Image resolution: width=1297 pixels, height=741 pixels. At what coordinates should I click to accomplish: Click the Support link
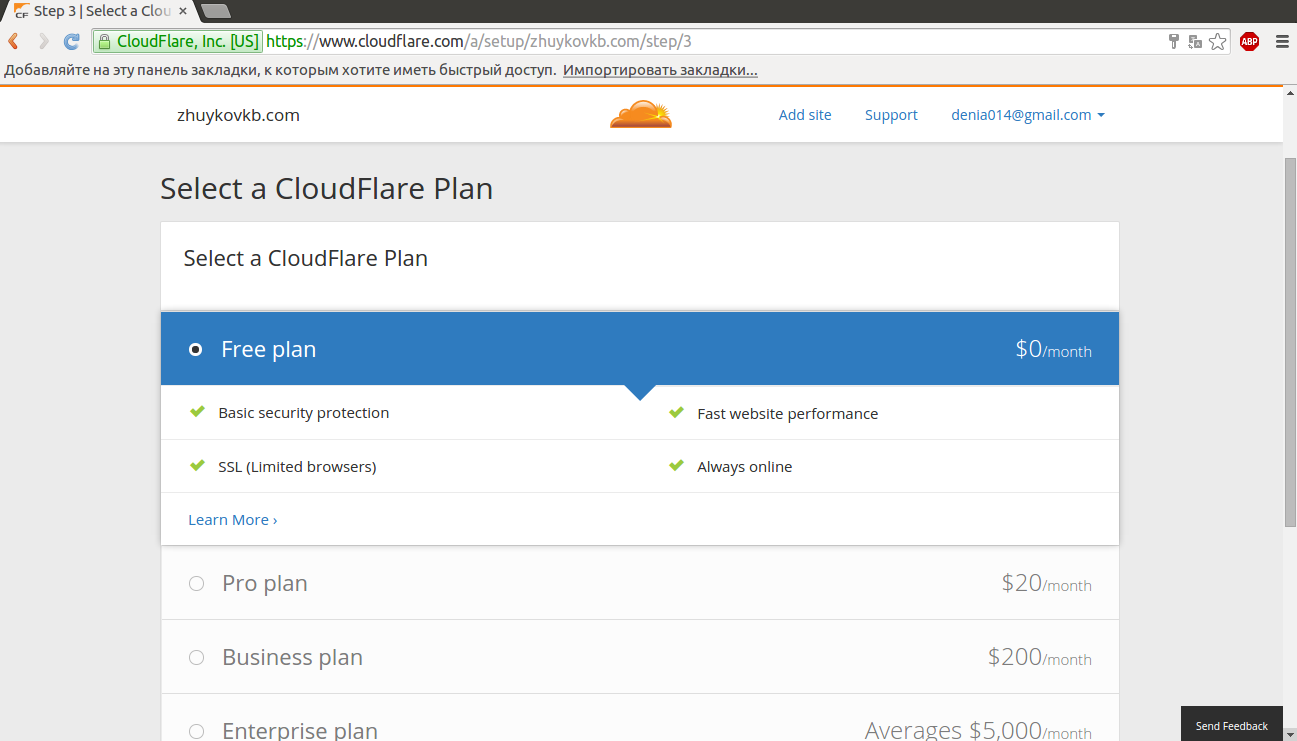point(891,115)
